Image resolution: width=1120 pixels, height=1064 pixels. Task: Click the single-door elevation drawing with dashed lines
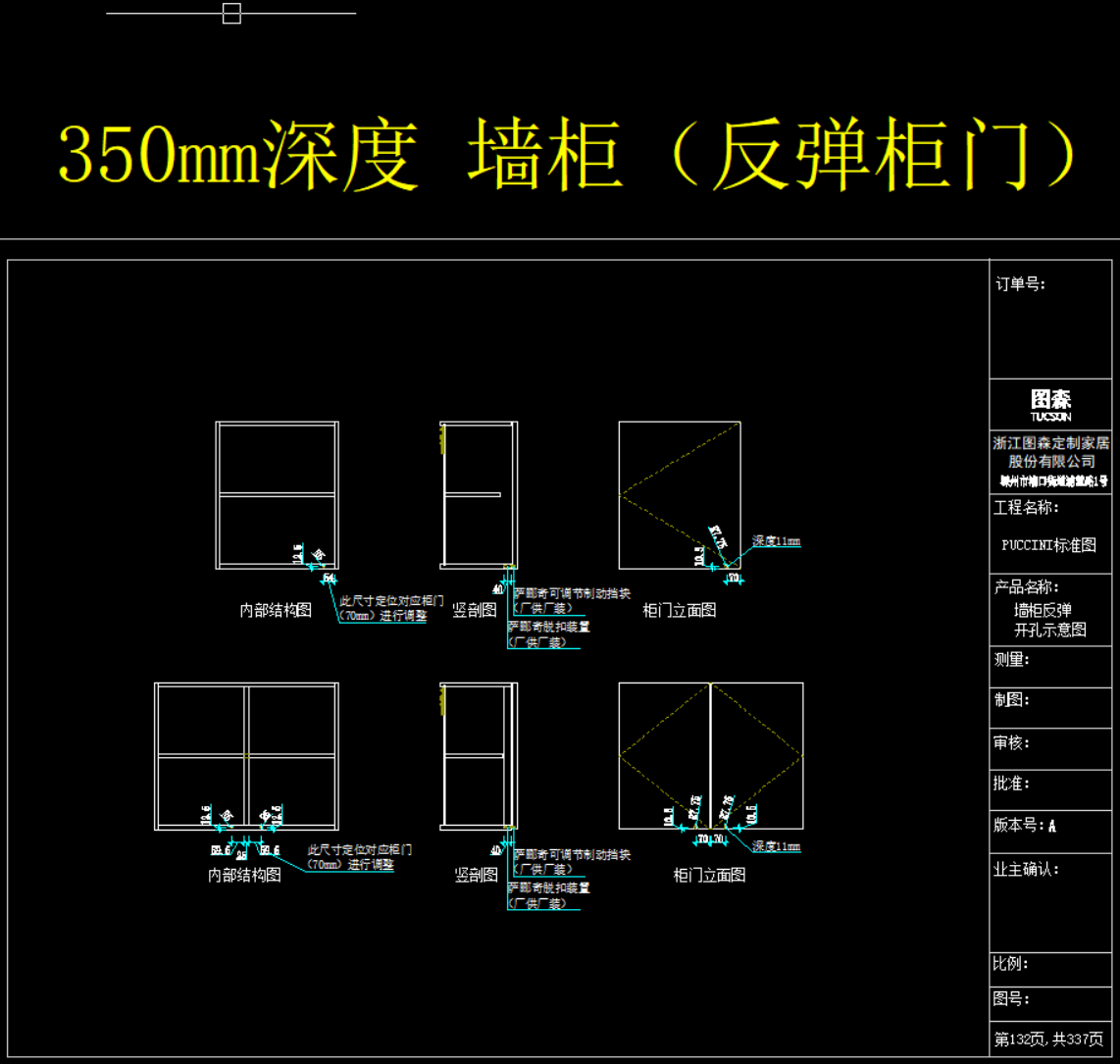680,495
